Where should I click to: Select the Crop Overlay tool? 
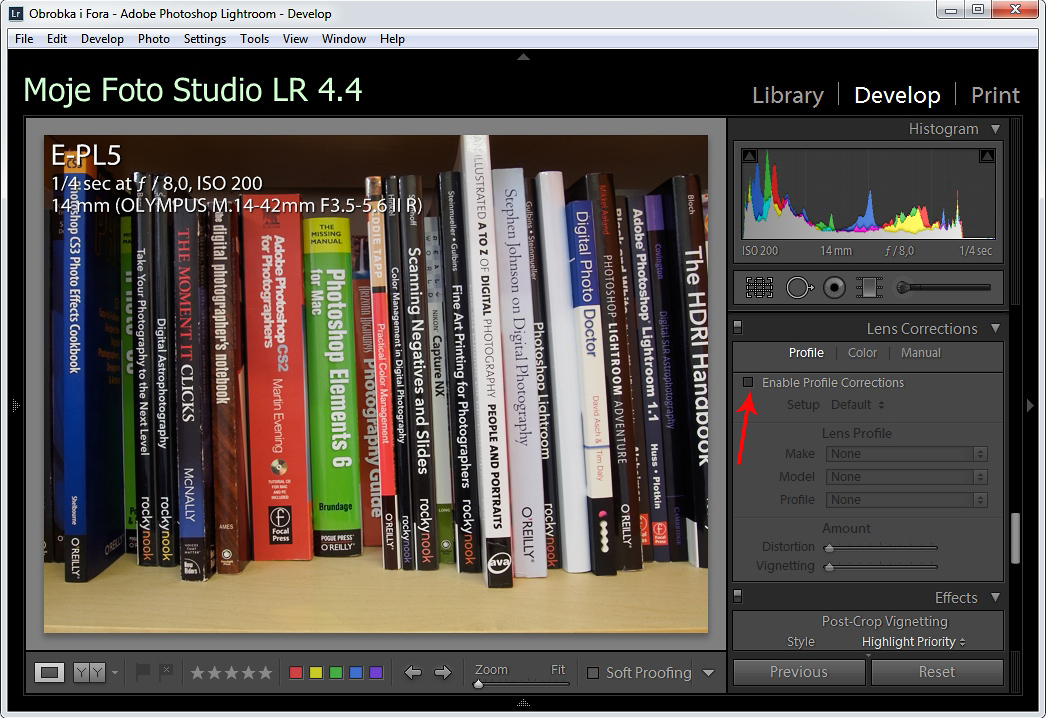pos(759,288)
